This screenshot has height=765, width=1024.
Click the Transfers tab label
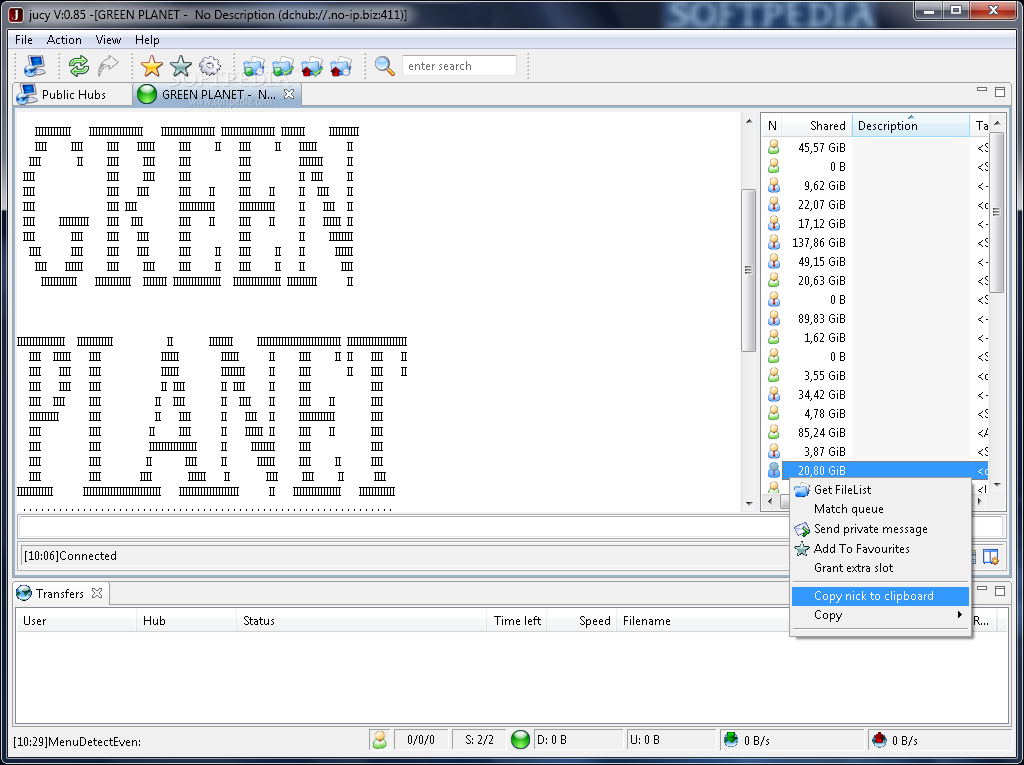point(59,593)
